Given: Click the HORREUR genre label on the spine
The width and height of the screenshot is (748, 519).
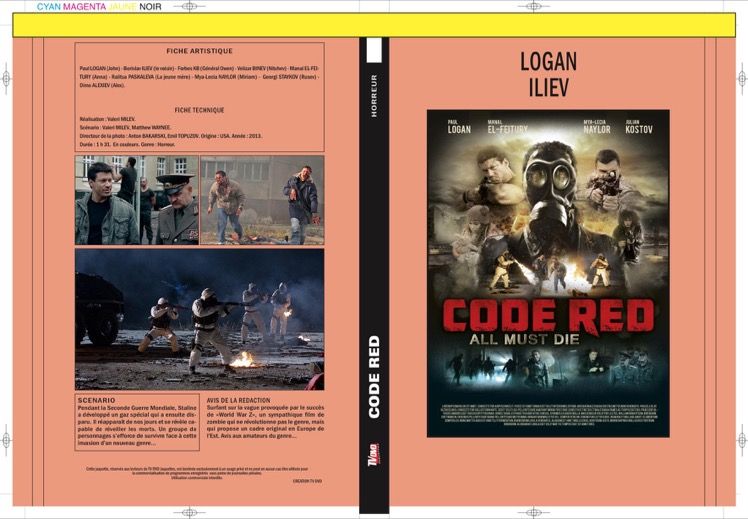Looking at the screenshot, I should (x=374, y=95).
